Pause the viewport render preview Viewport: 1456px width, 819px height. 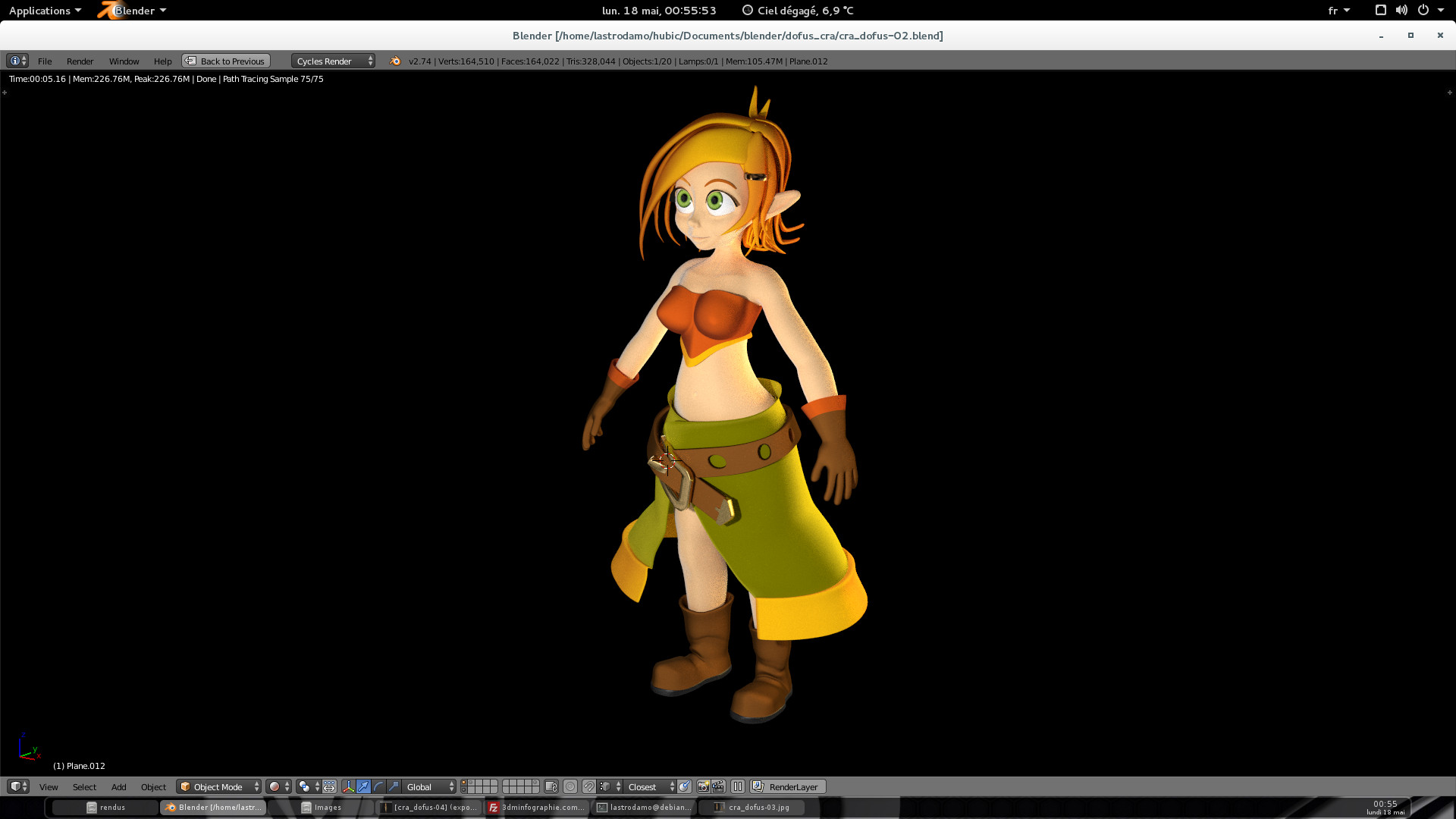point(738,786)
